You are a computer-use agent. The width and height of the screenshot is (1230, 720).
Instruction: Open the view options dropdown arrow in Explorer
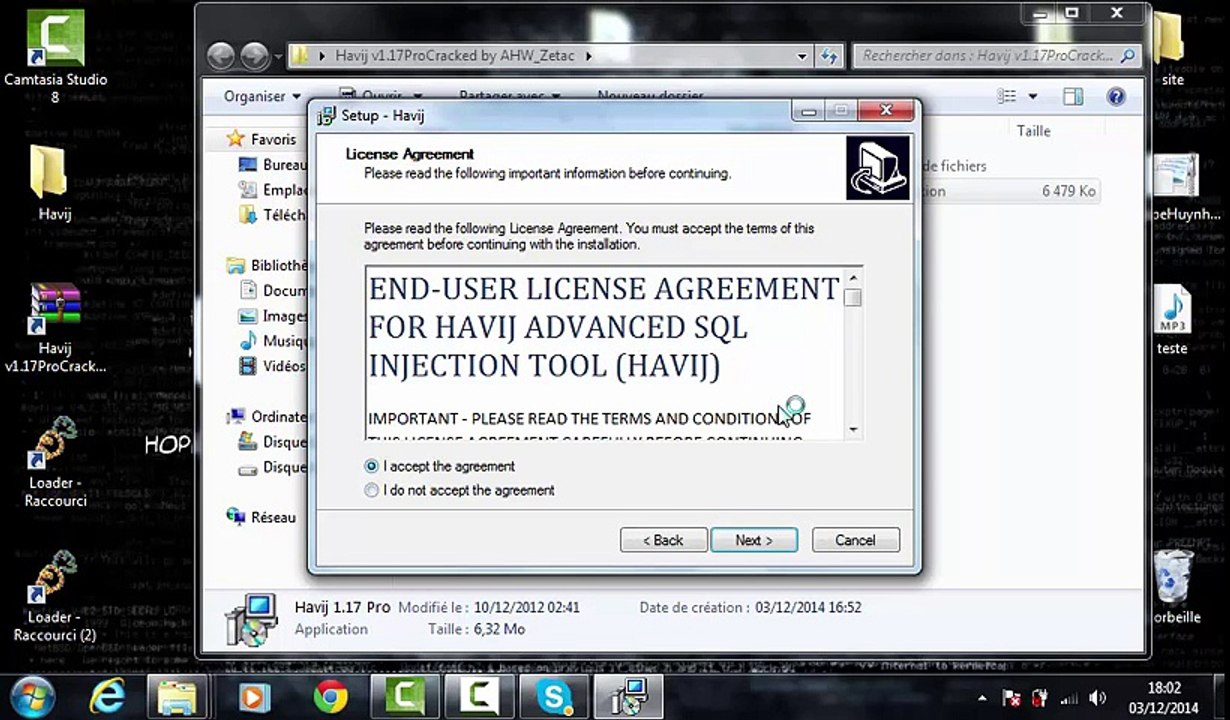1033,97
